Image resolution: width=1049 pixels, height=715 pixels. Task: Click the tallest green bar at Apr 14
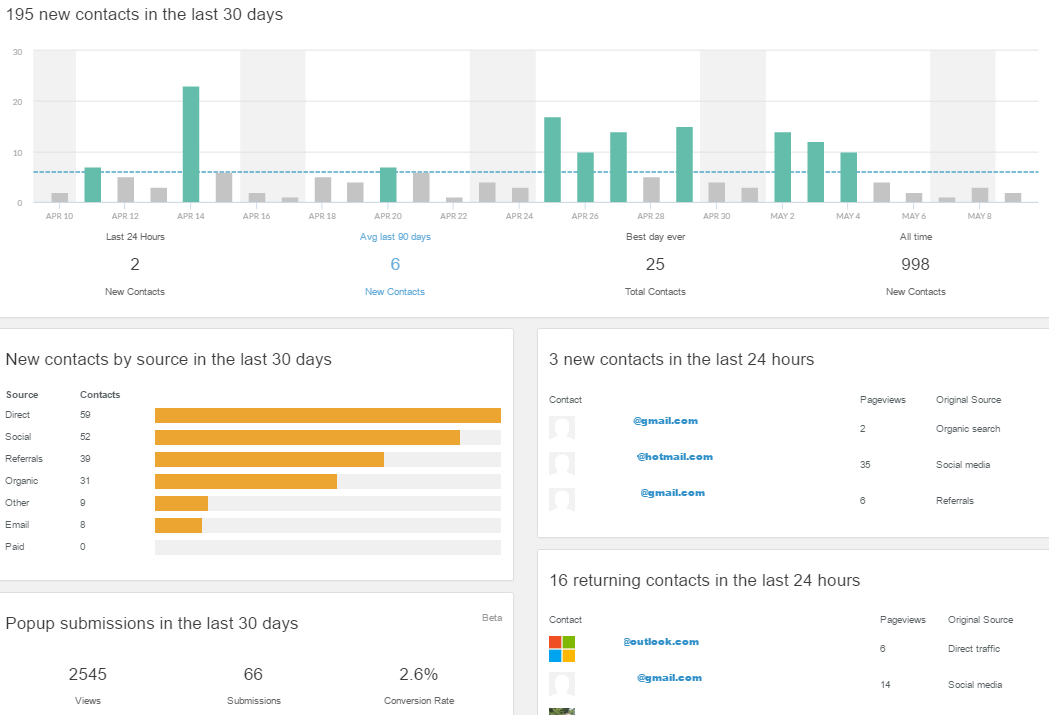pos(191,144)
